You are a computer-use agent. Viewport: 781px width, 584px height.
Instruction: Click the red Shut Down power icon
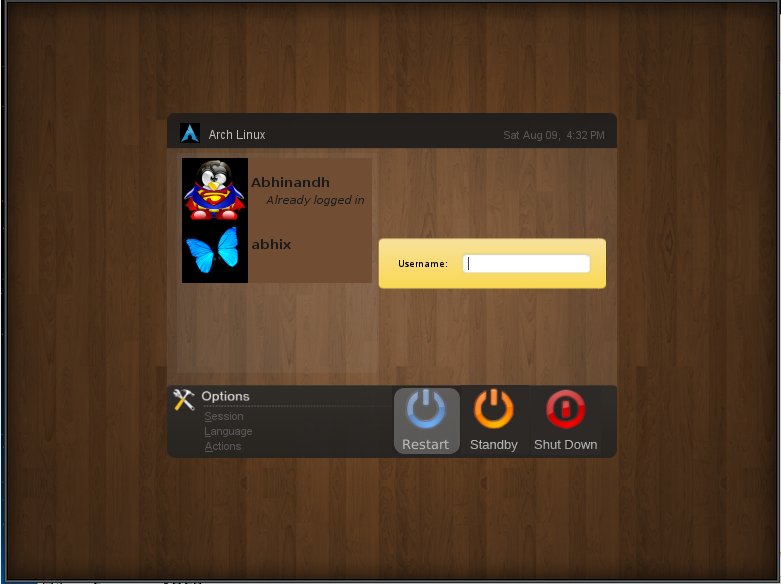565,409
